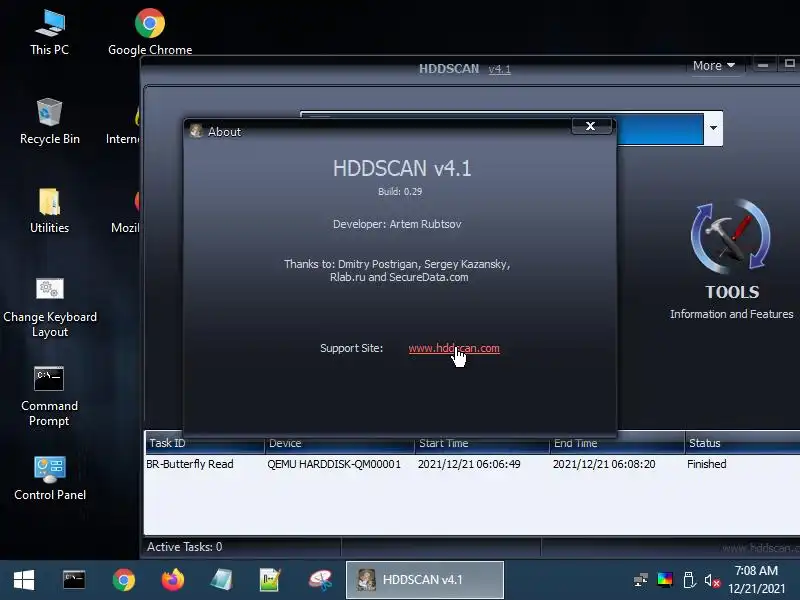Click the 2021/12/21 06:08:20 end time cell
The height and width of the screenshot is (600, 800).
pyautogui.click(x=604, y=464)
